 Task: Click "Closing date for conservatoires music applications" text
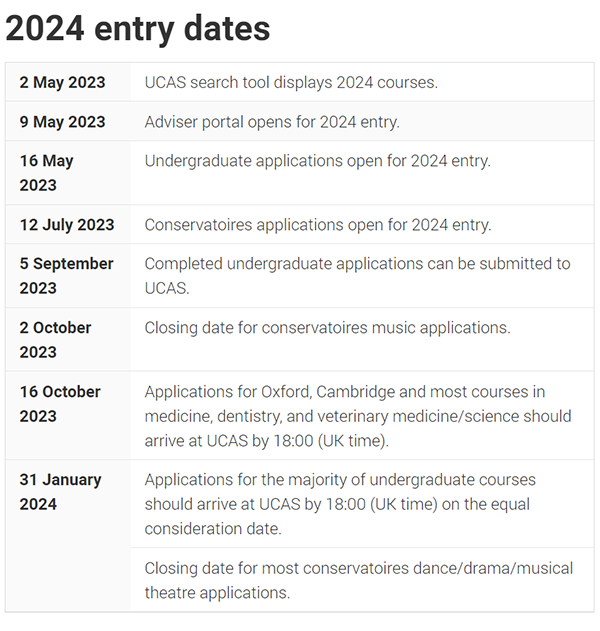(x=327, y=327)
